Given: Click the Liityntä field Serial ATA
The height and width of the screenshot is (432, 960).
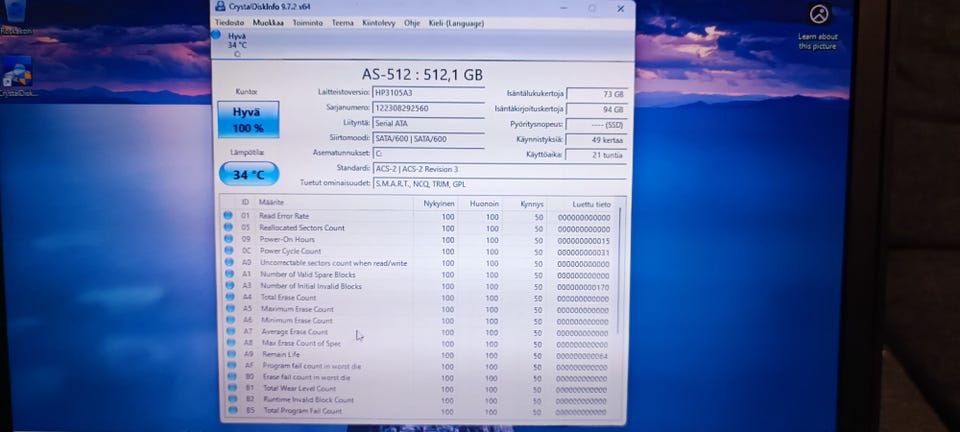Looking at the screenshot, I should click(x=428, y=123).
